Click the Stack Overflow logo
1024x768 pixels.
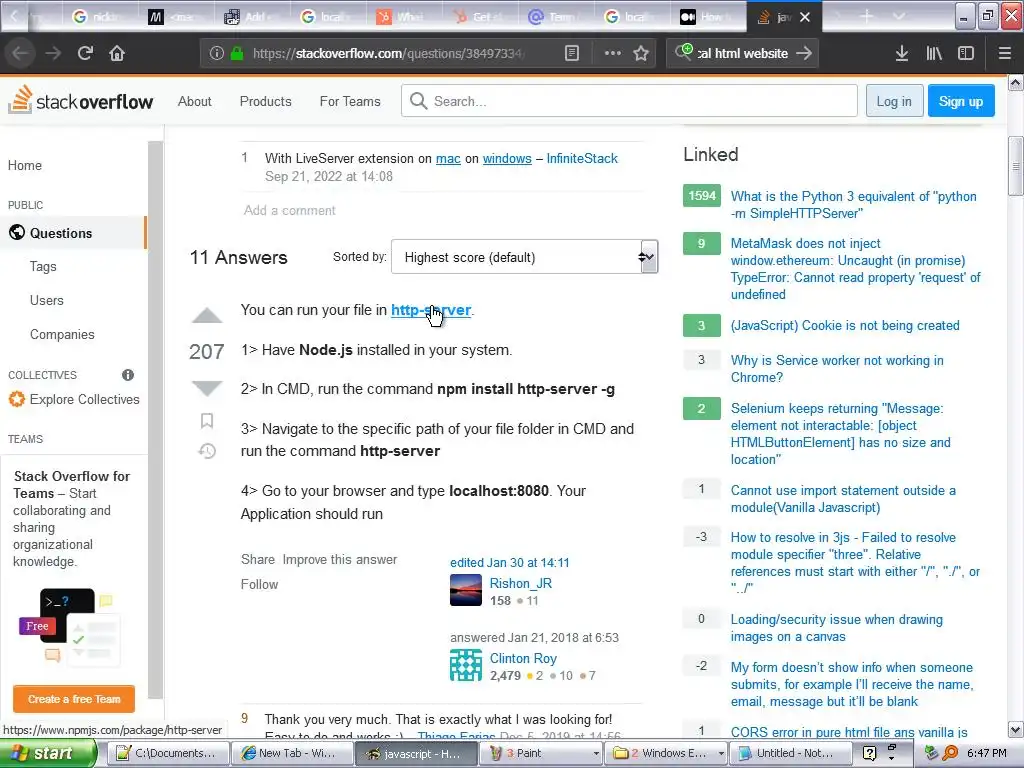coord(80,101)
